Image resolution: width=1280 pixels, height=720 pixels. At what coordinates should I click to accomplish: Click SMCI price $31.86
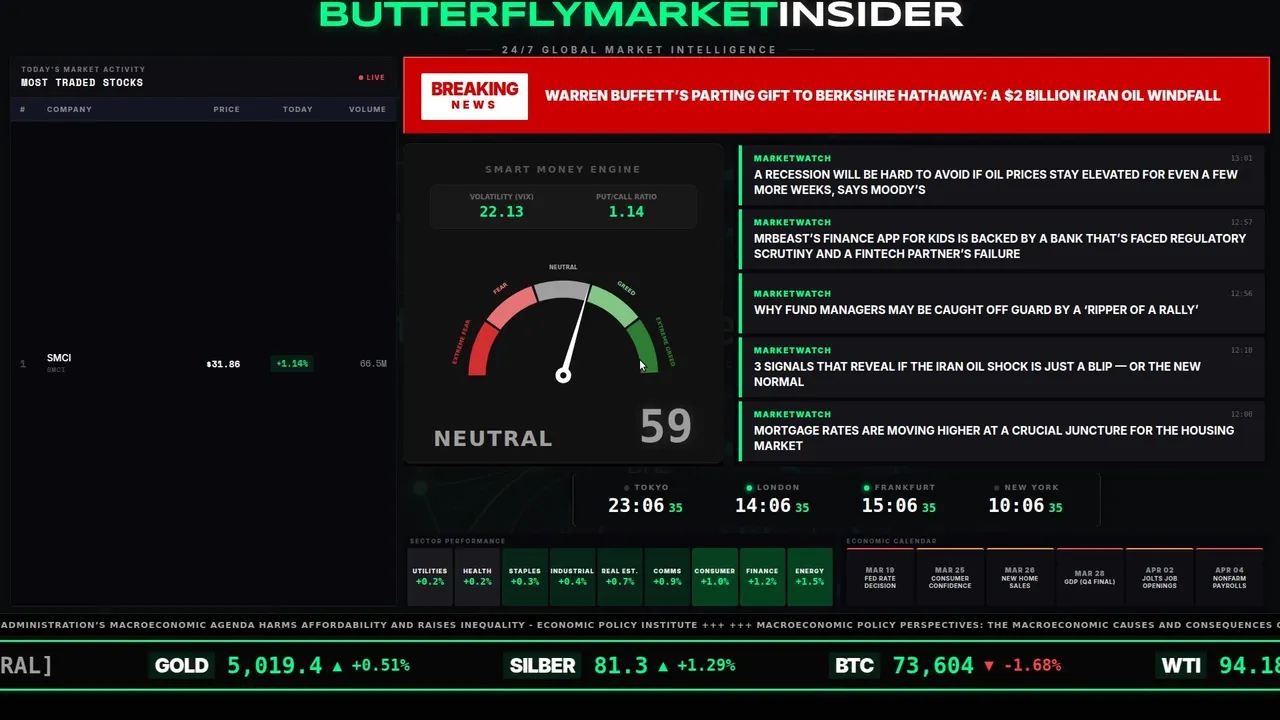(x=223, y=364)
